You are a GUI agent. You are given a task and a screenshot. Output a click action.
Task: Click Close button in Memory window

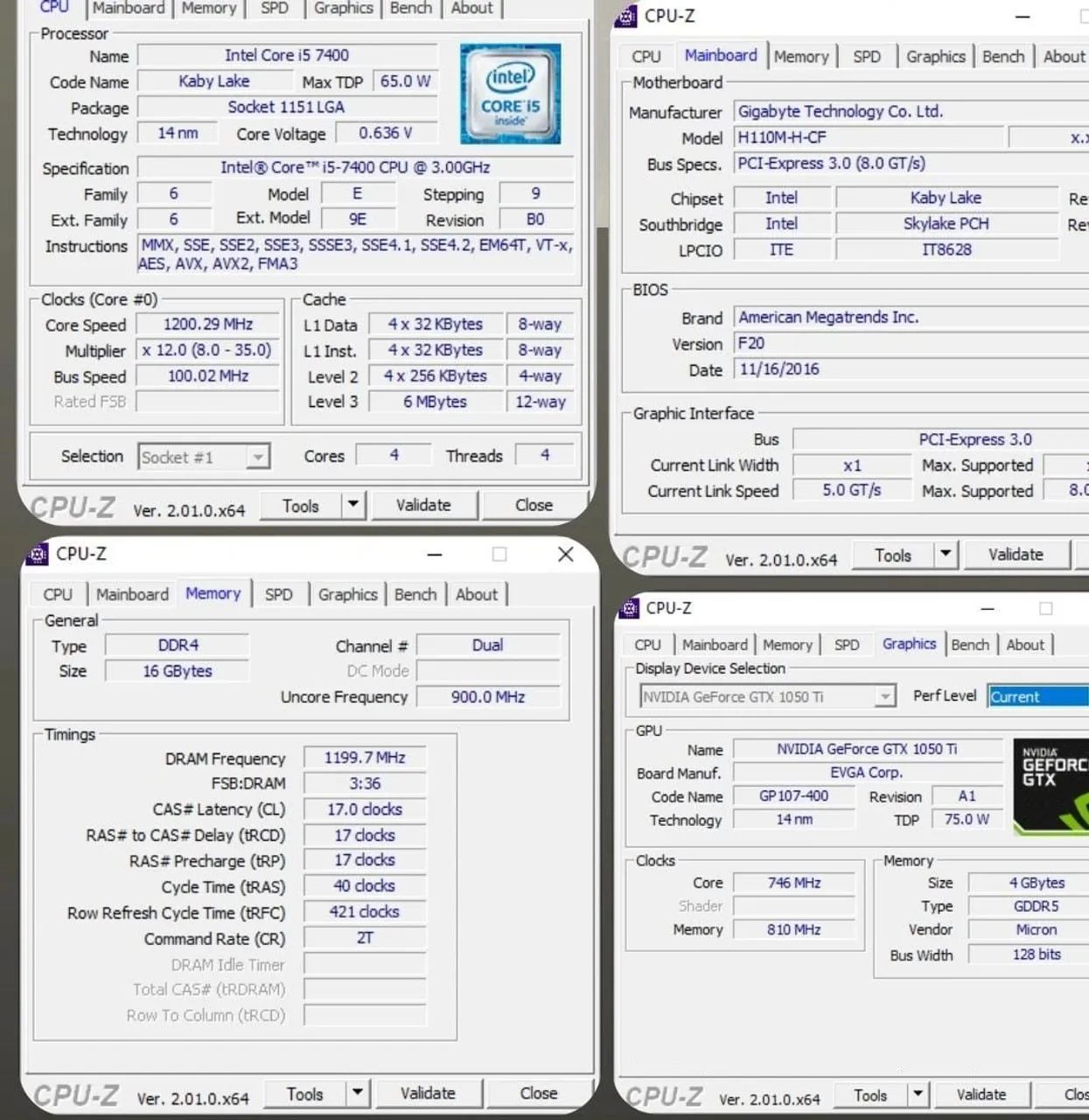point(539,1094)
